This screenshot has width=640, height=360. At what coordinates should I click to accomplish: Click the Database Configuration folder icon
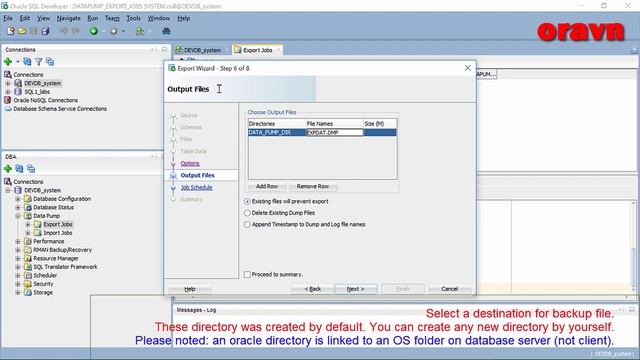pyautogui.click(x=28, y=199)
